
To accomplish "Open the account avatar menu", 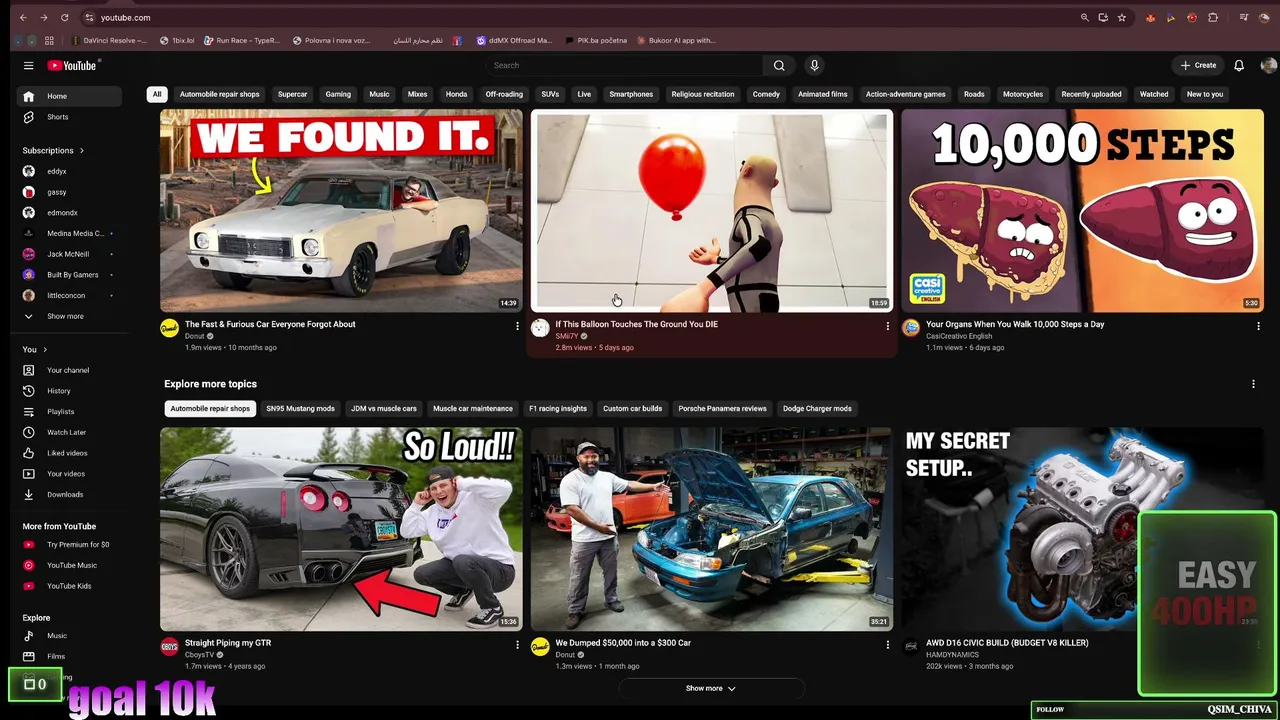I will [x=1268, y=66].
